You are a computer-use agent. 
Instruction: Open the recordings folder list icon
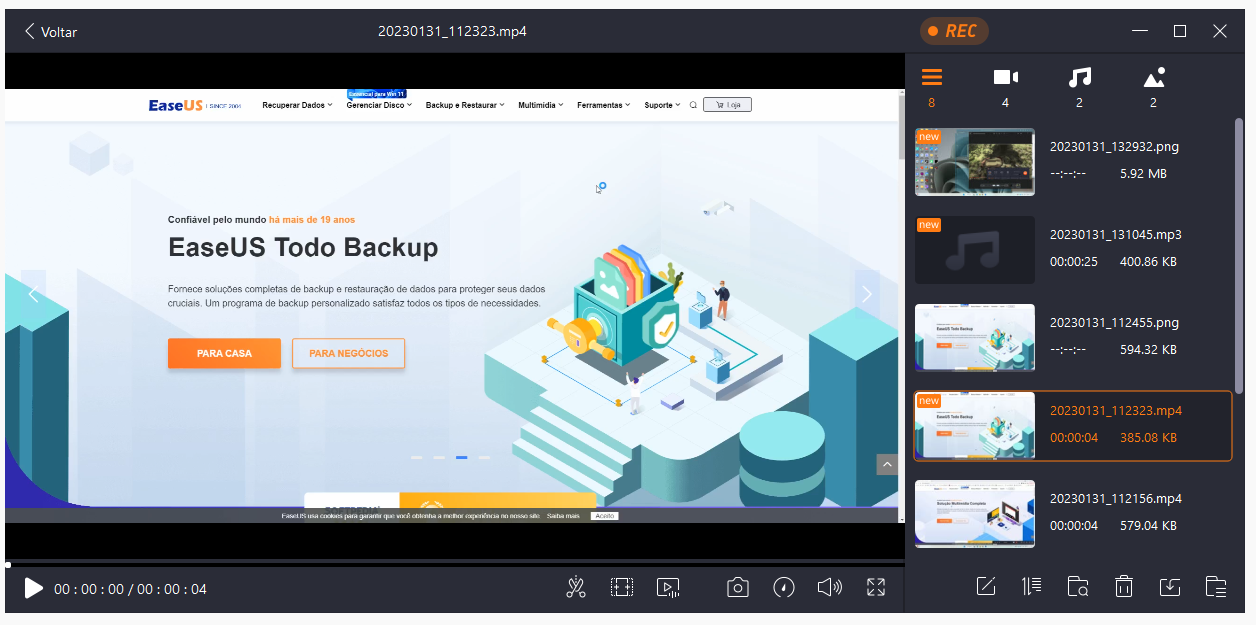coord(1216,587)
